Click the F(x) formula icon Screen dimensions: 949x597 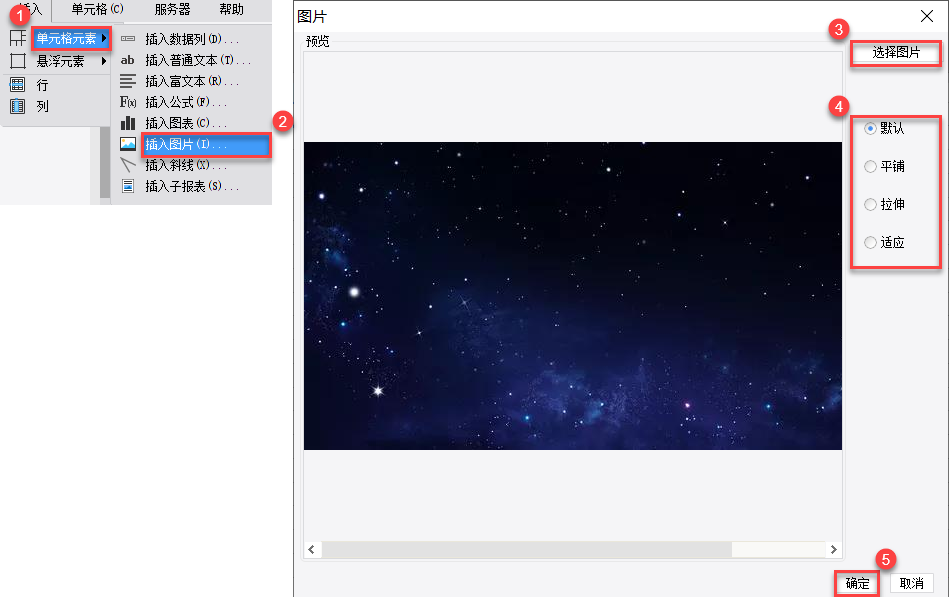click(x=128, y=102)
